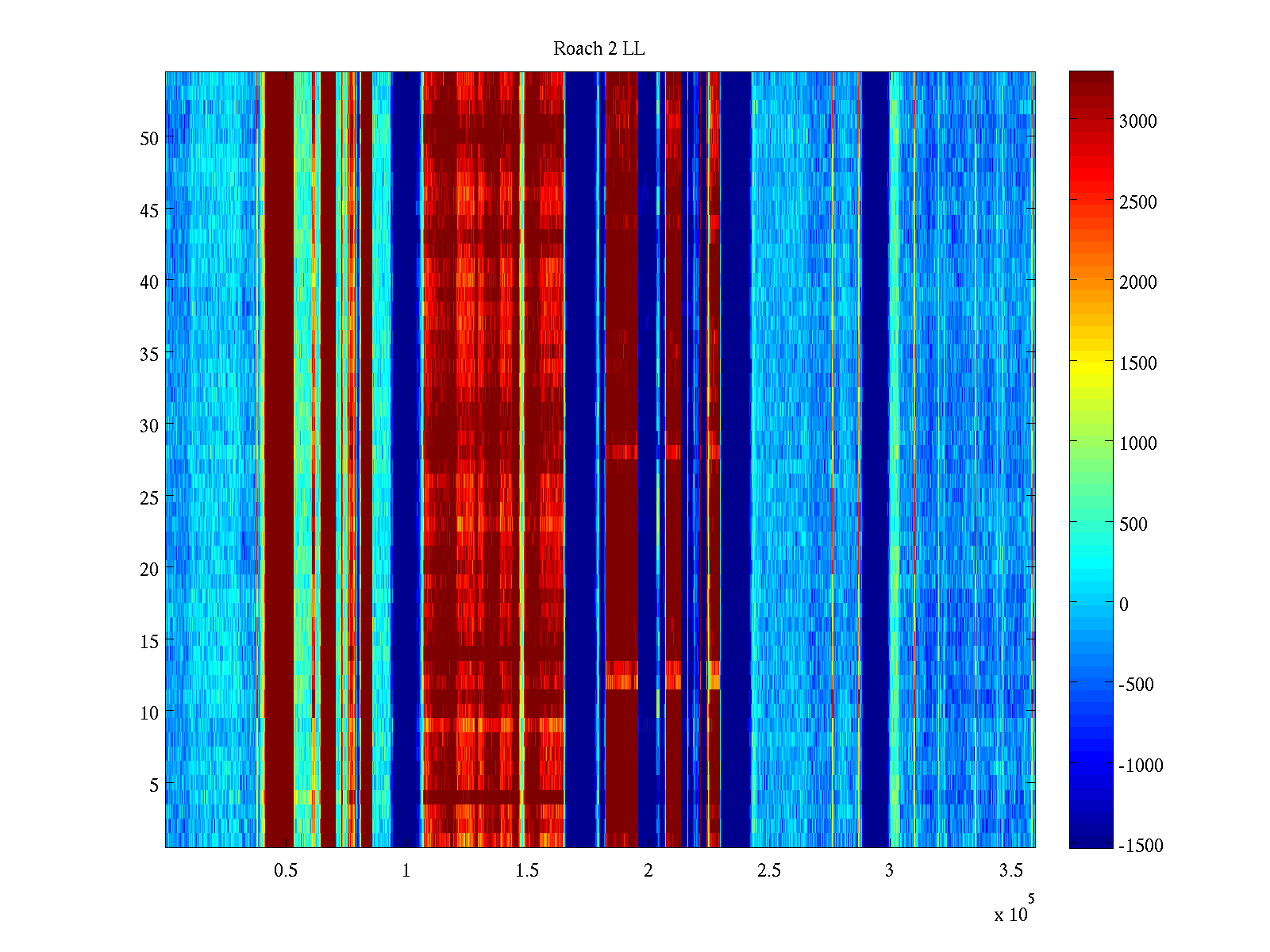Click the dark red top of the colorbar
Screen dimensions: 1270x952
(1091, 78)
